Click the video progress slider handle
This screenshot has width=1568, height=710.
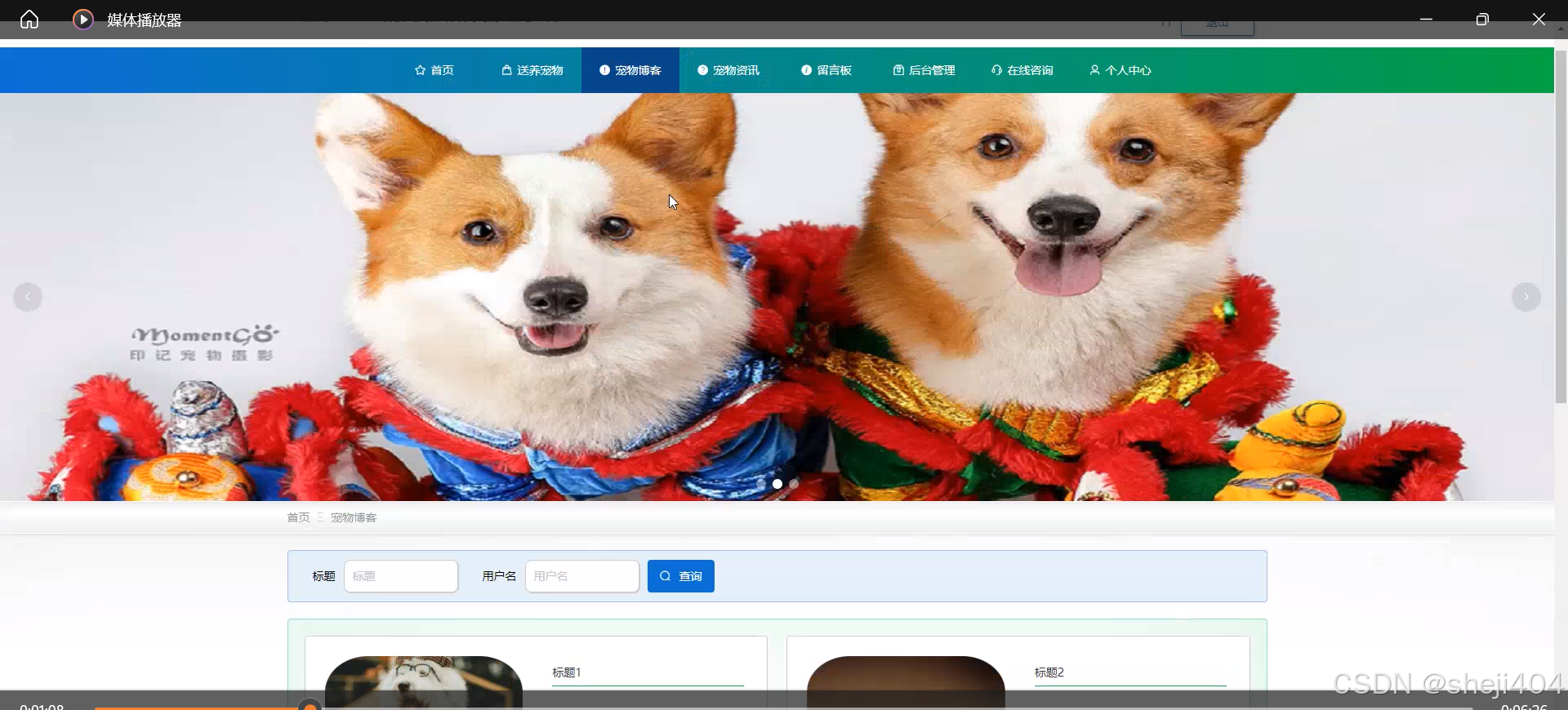(310, 705)
